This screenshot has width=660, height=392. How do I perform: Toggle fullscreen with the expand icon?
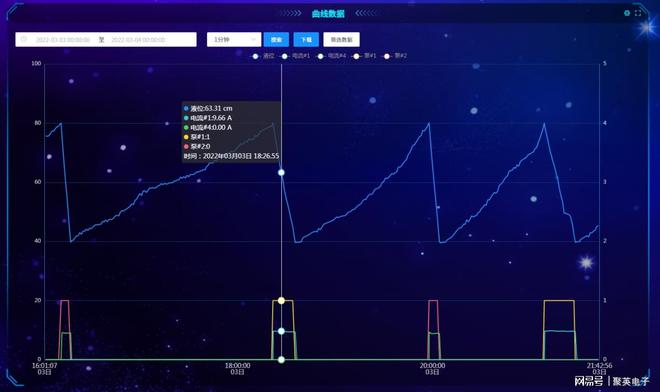pyautogui.click(x=638, y=13)
